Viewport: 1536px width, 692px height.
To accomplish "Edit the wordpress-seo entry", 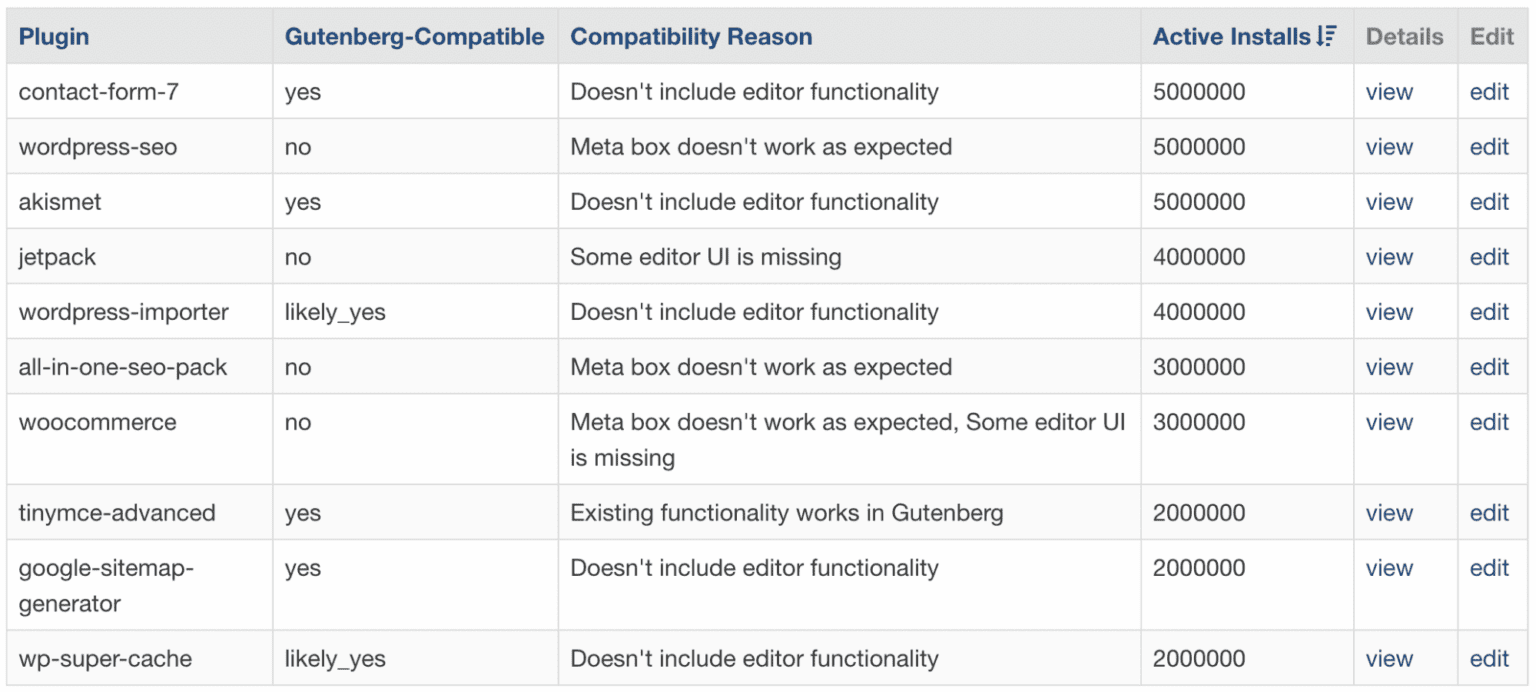I will tap(1490, 146).
